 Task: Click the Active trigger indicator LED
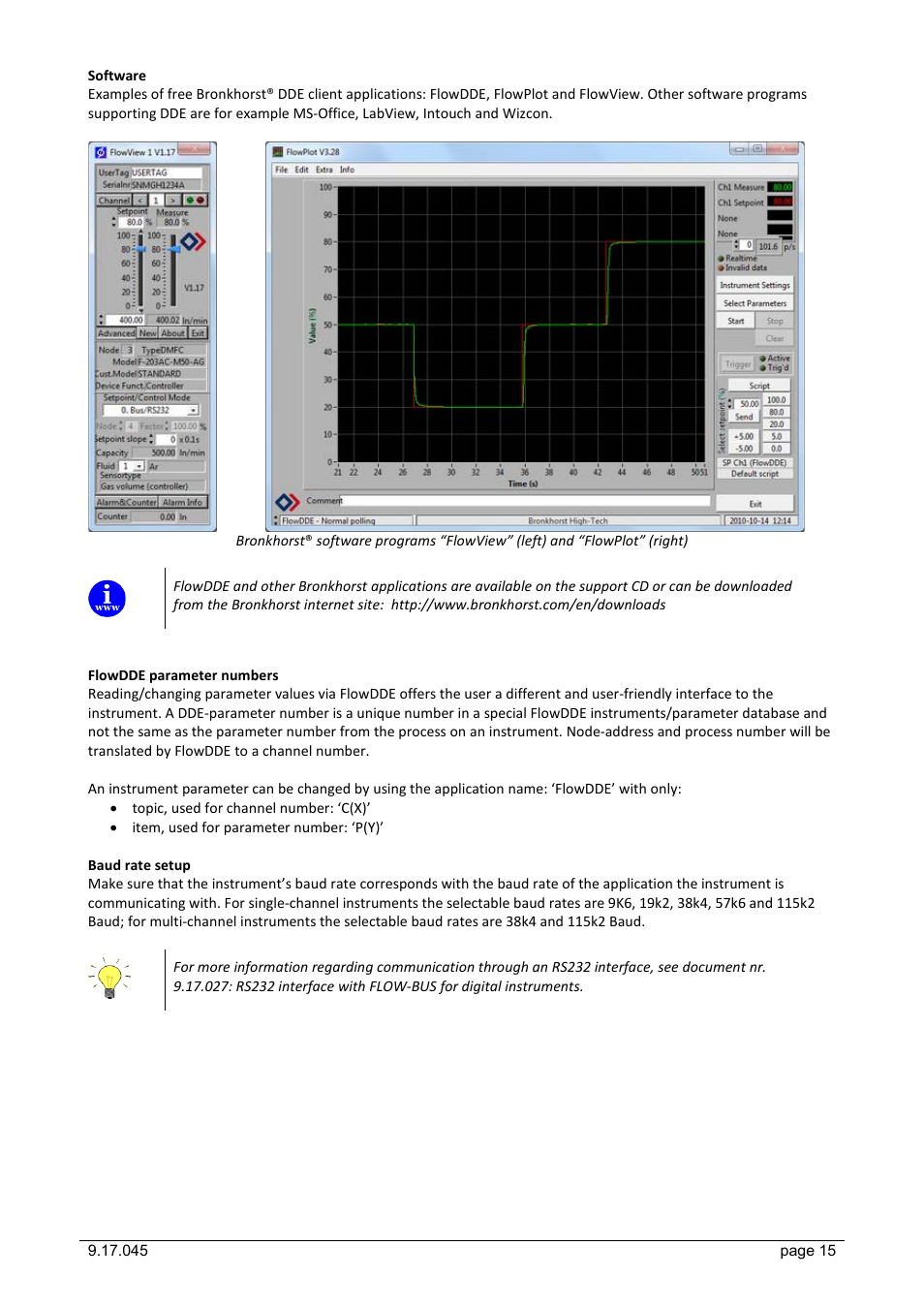pos(763,358)
